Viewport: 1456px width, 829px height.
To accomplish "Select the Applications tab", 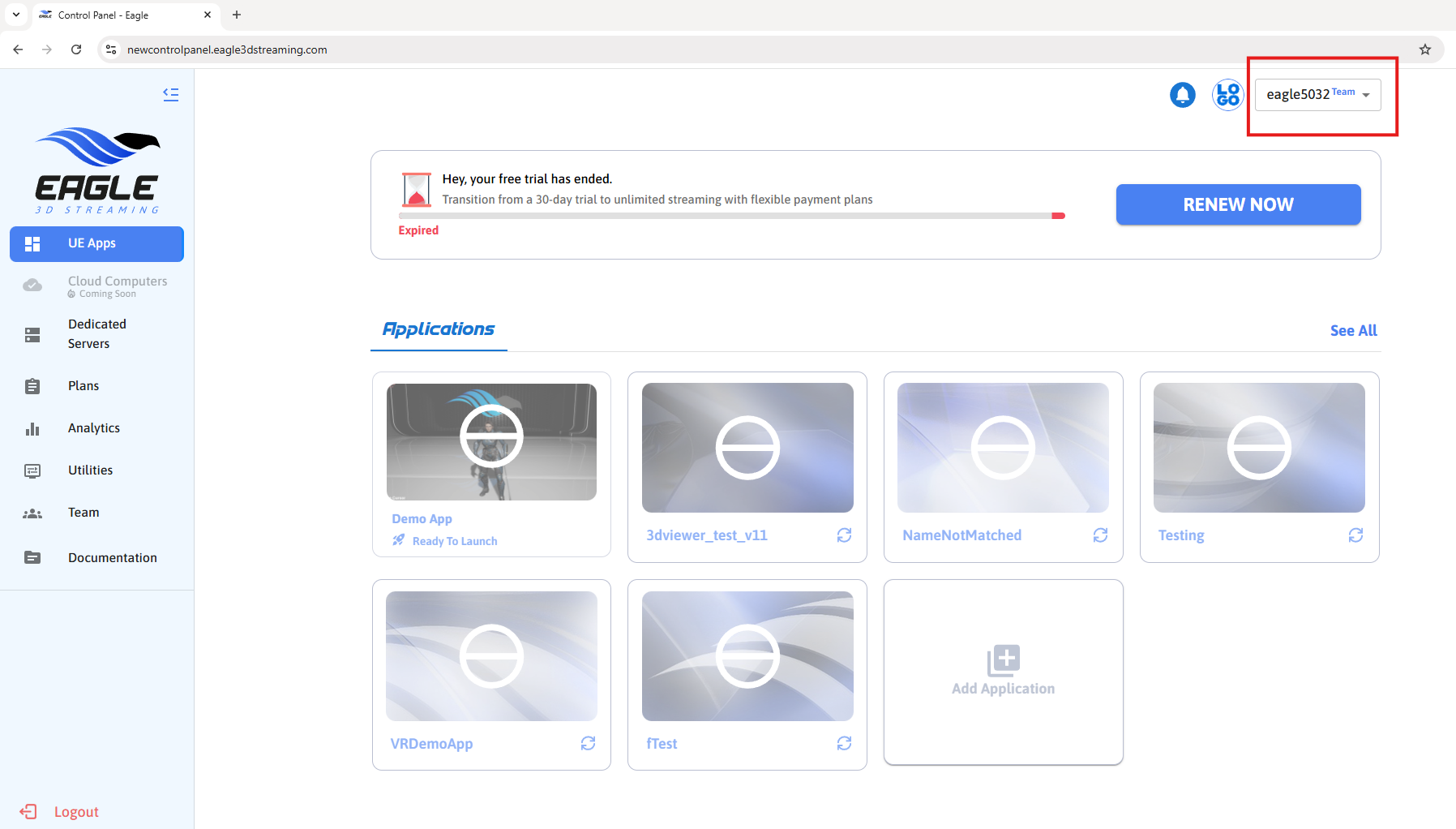I will [x=439, y=329].
